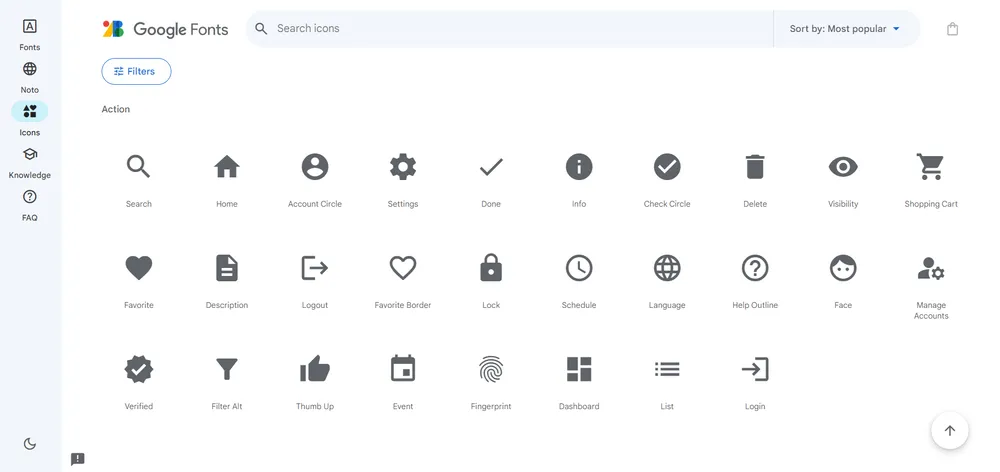The image size is (1000, 472).
Task: Pick the Manage Accounts icon
Action: [931, 269]
